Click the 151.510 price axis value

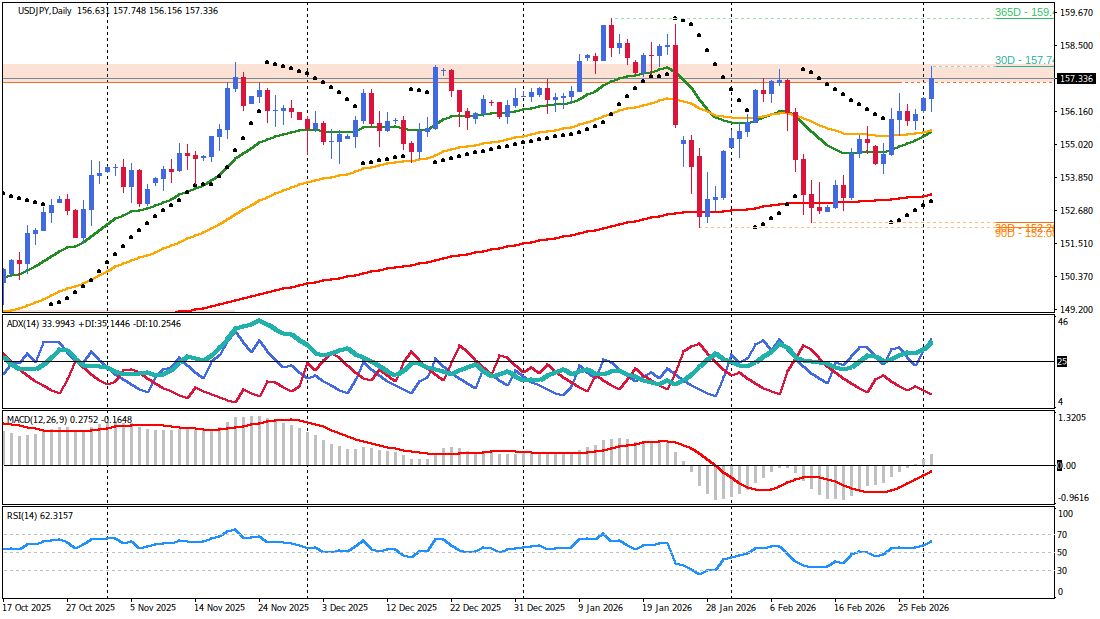coord(1077,244)
